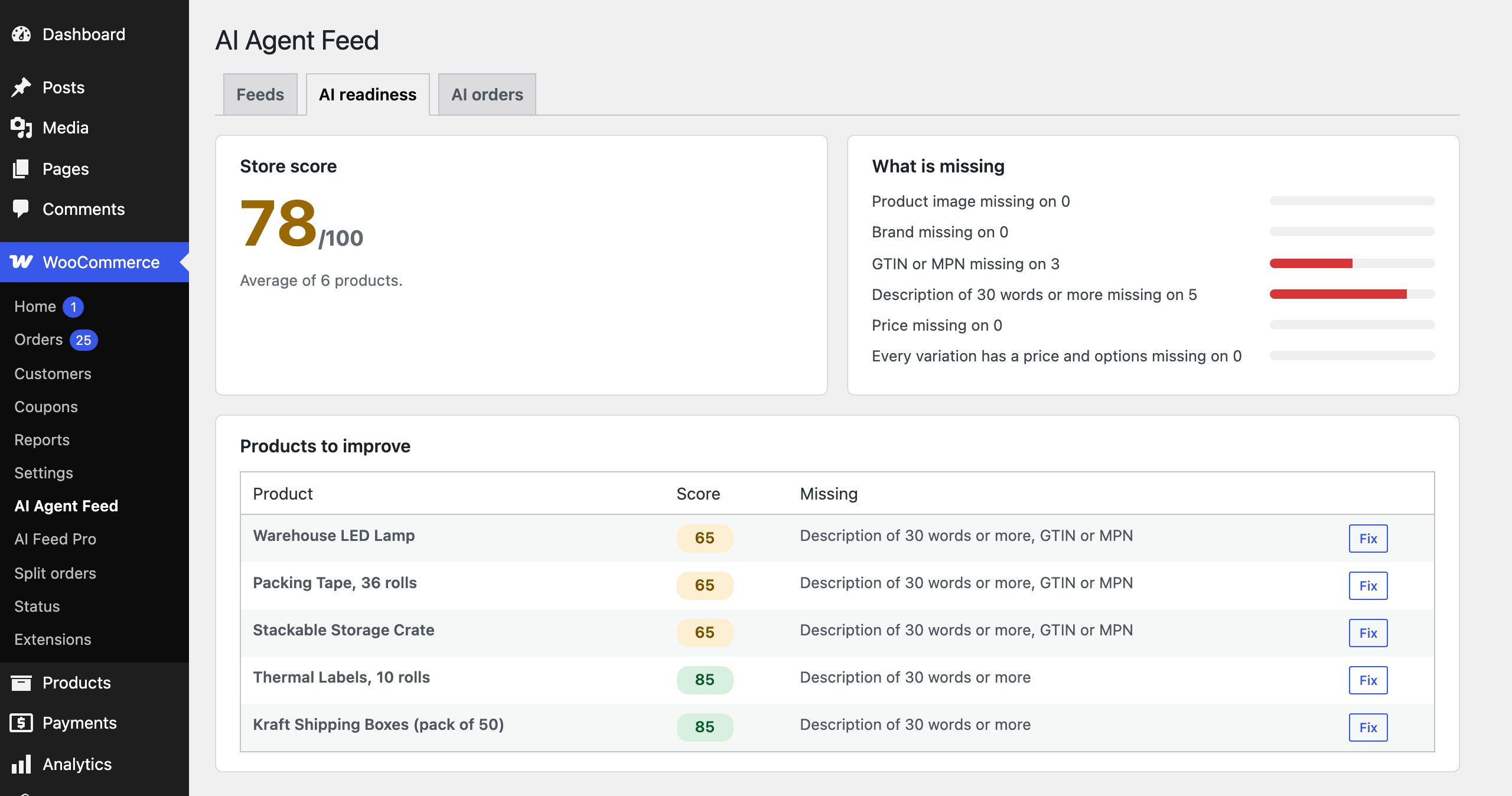
Task: Open Kraft Shipping Boxes (pack of 50) link
Action: 379,725
